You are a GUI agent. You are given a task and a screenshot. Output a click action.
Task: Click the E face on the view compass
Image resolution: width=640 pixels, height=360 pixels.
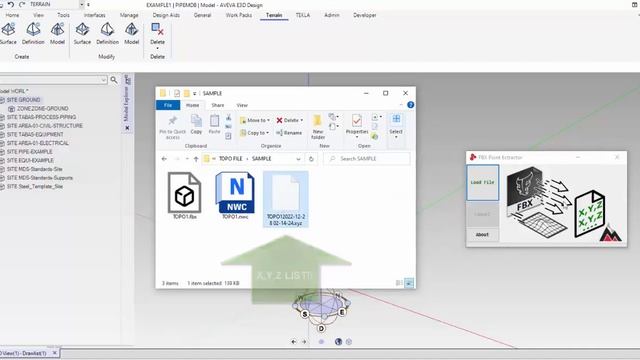342,312
